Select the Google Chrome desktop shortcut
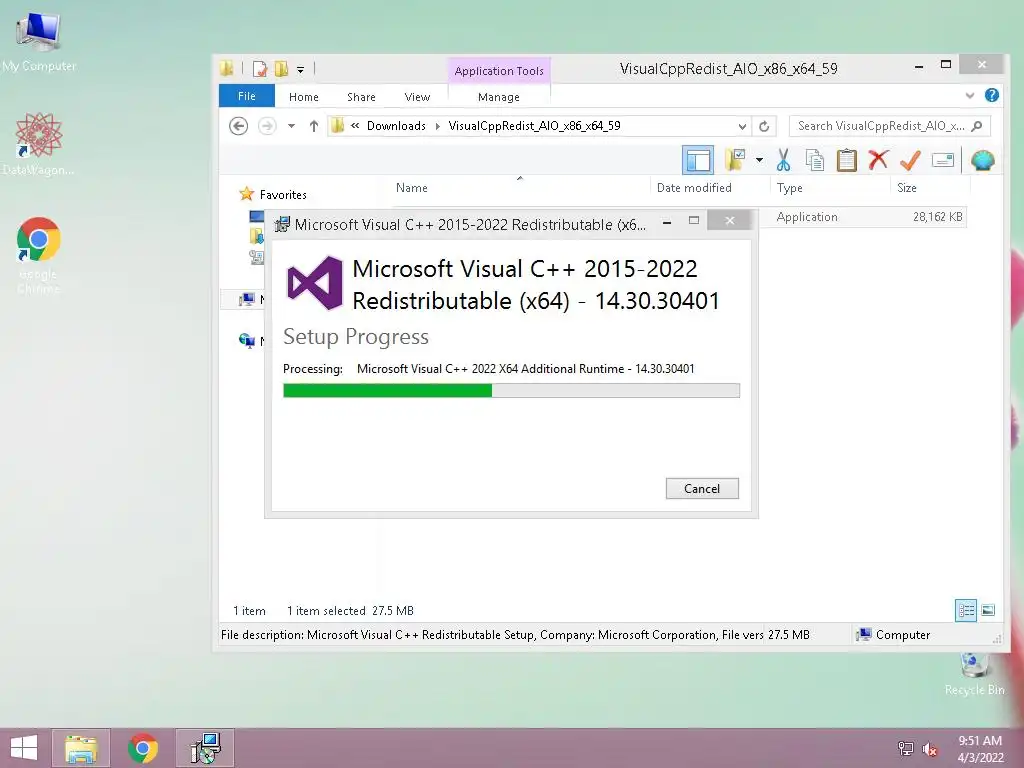Screen dimensions: 1024x768 tap(39, 256)
